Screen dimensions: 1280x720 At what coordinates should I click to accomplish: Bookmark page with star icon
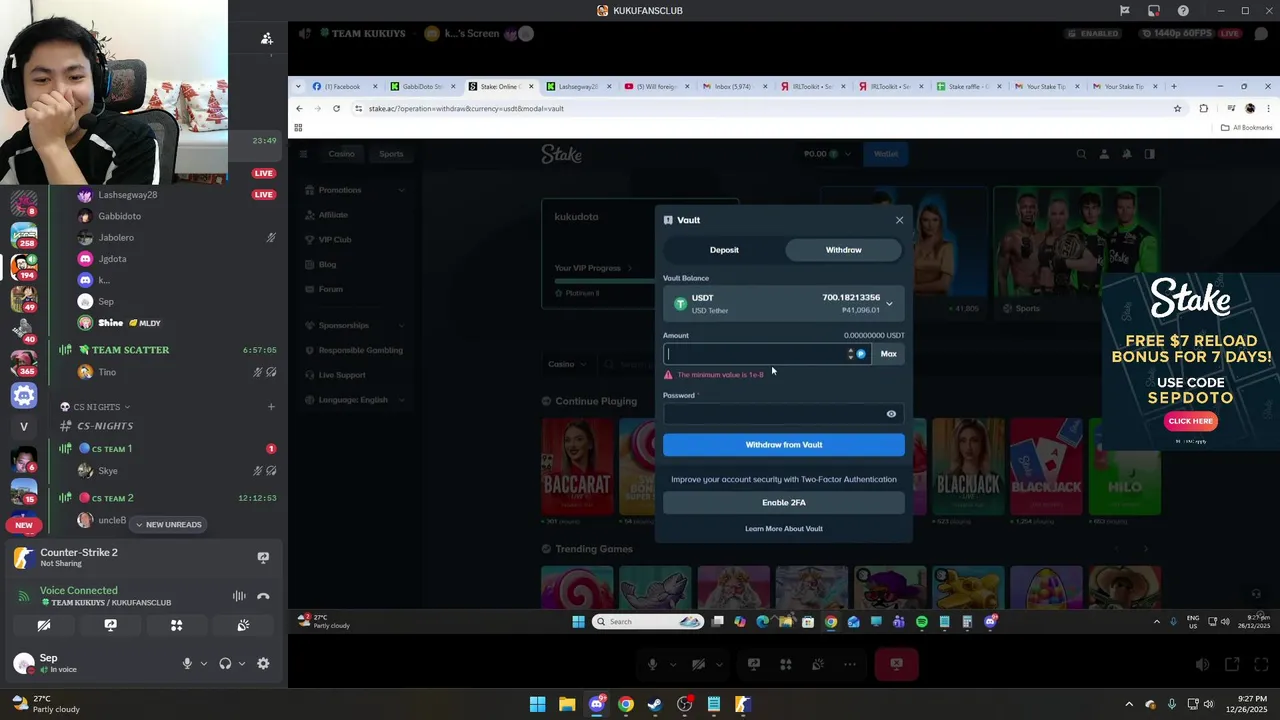tap(1177, 109)
